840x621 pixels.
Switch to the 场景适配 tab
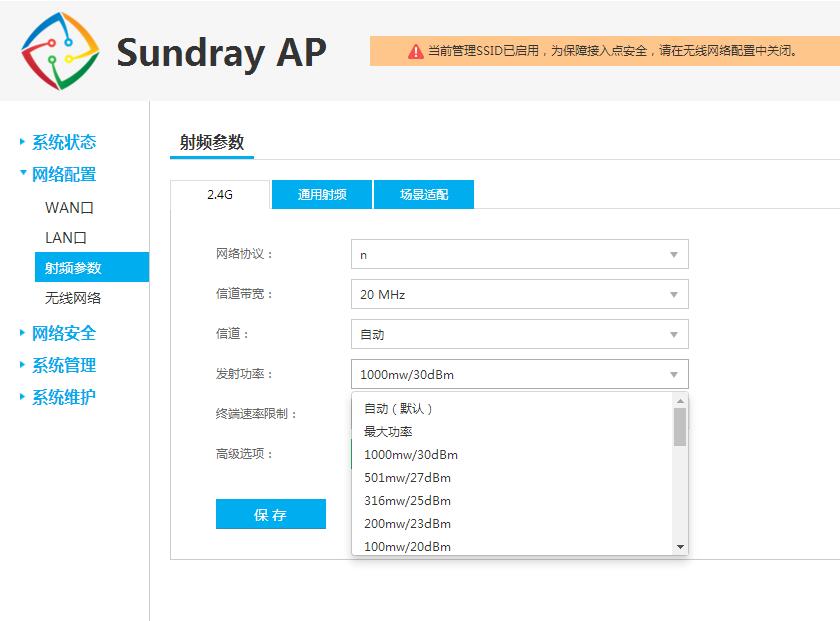424,194
